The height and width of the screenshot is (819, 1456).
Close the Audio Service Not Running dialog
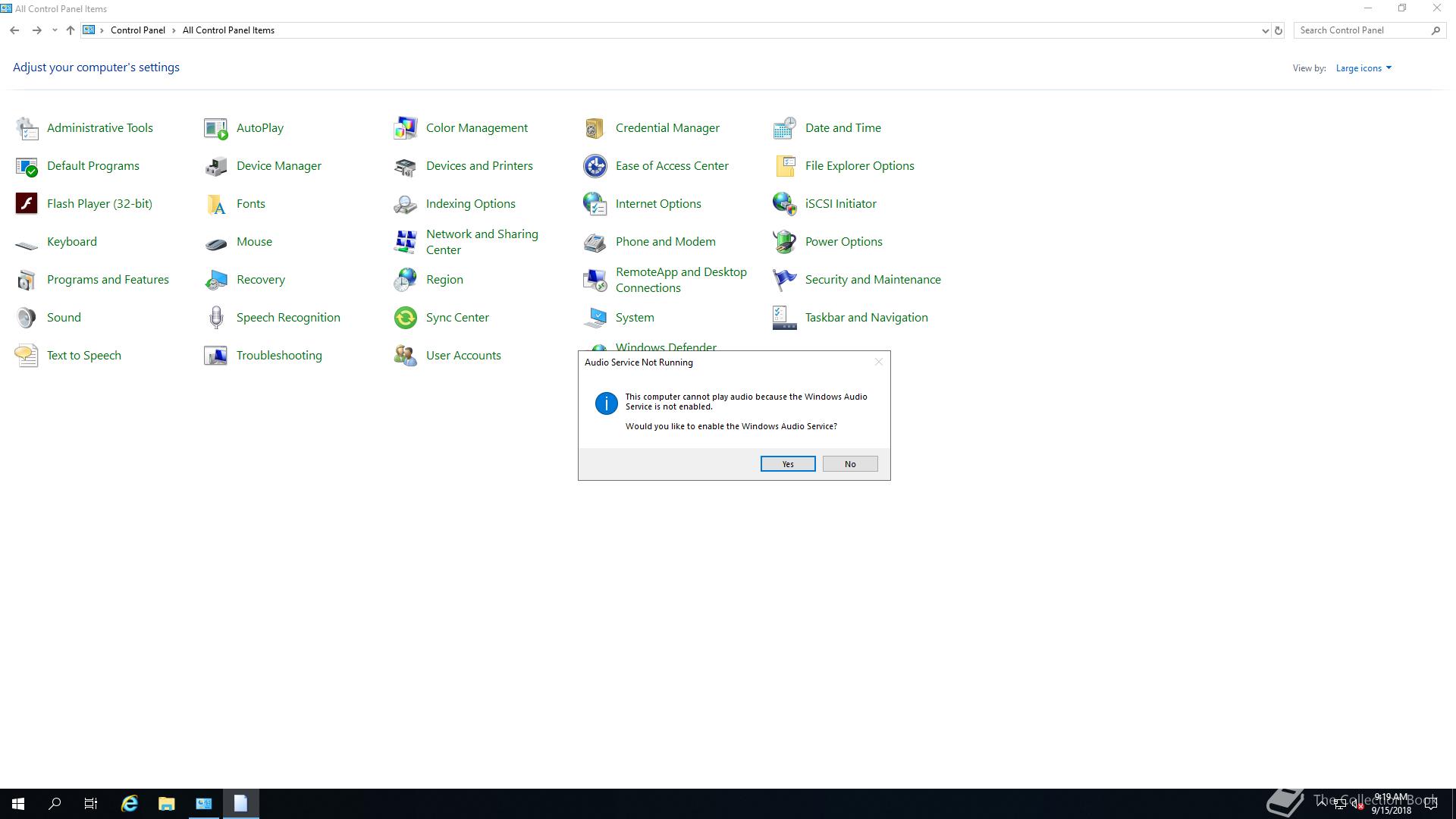(x=879, y=362)
